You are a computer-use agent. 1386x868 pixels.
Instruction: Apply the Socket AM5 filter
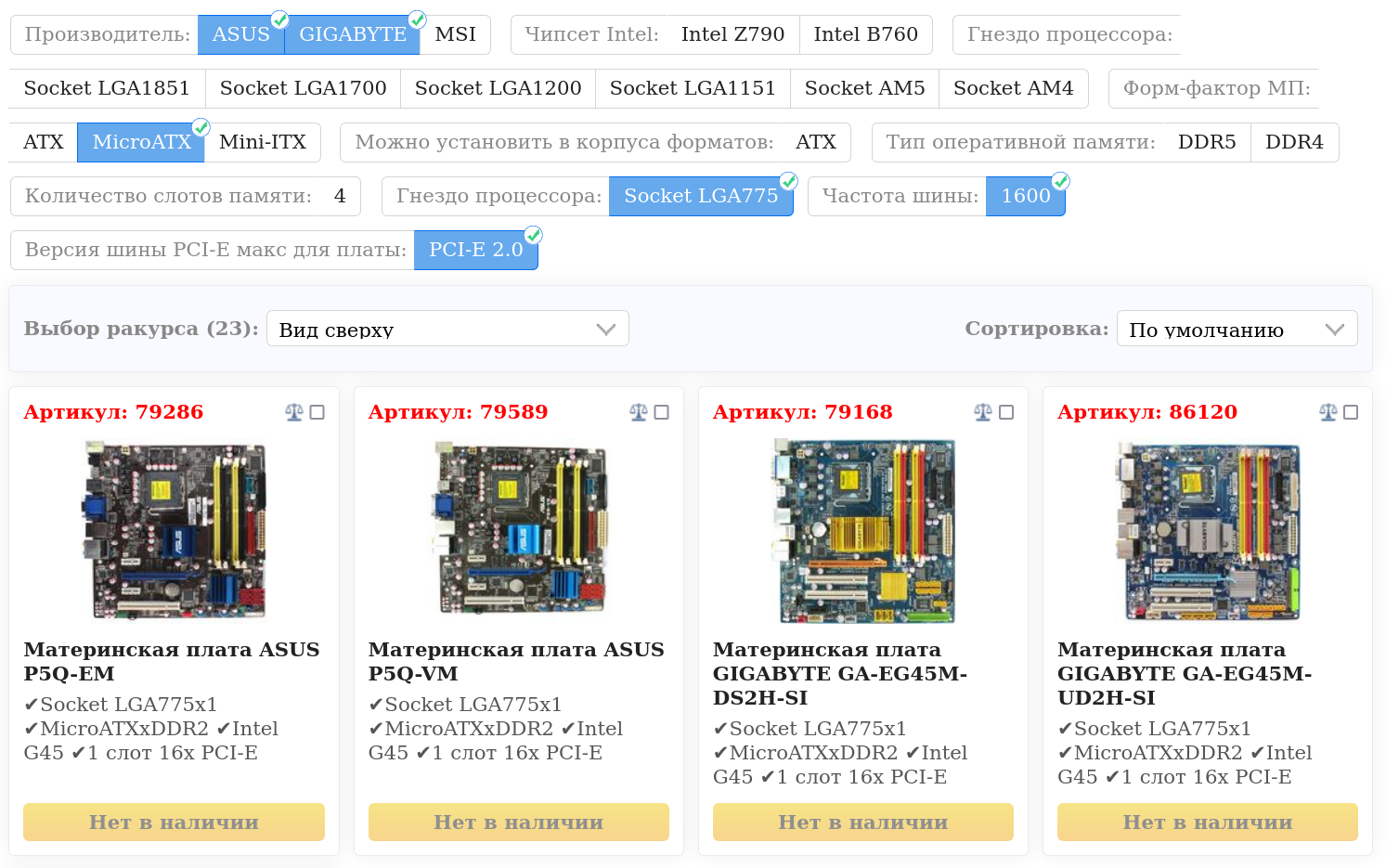point(864,88)
